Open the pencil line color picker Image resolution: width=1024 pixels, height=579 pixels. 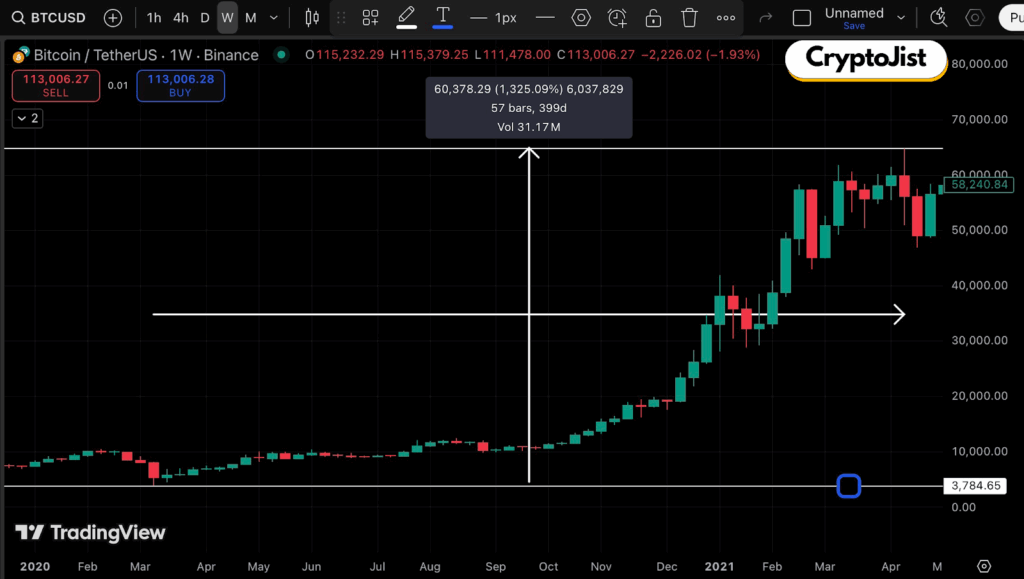point(406,17)
